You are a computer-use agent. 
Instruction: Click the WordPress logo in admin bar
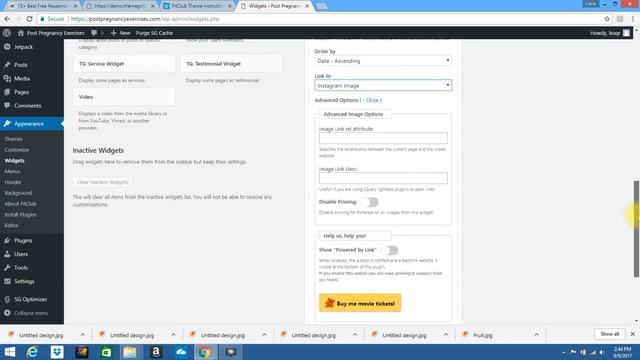click(x=7, y=33)
